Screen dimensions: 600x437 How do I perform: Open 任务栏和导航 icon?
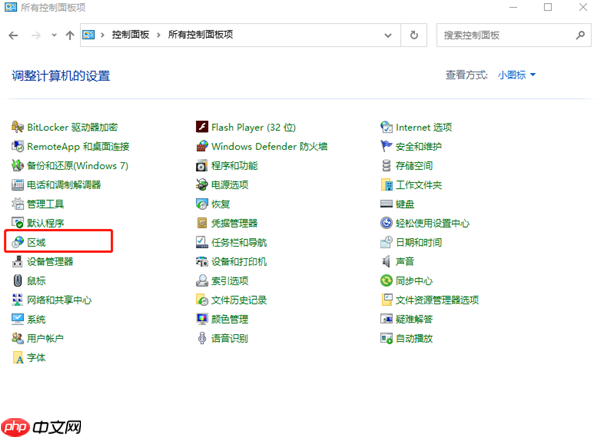pos(202,242)
